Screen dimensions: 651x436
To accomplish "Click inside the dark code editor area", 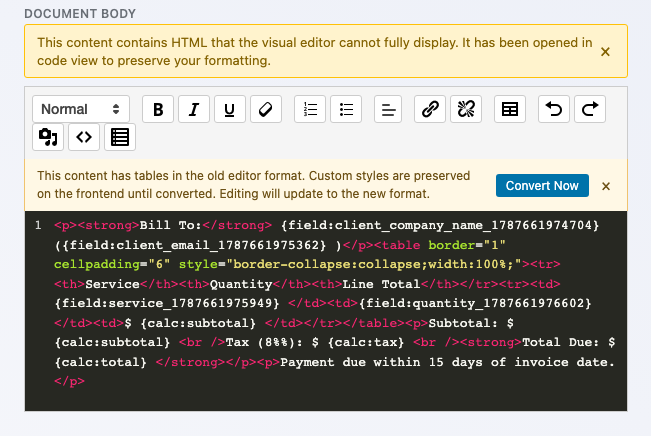I will (326, 311).
